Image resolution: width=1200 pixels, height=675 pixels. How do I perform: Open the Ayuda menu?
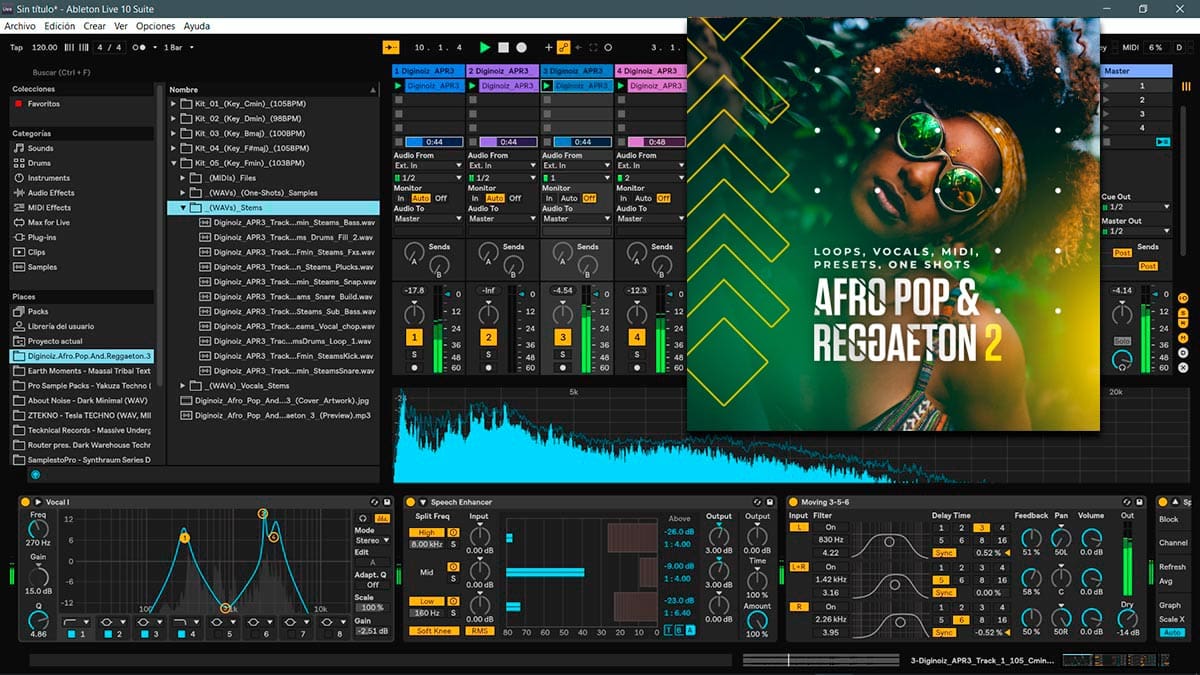[197, 26]
